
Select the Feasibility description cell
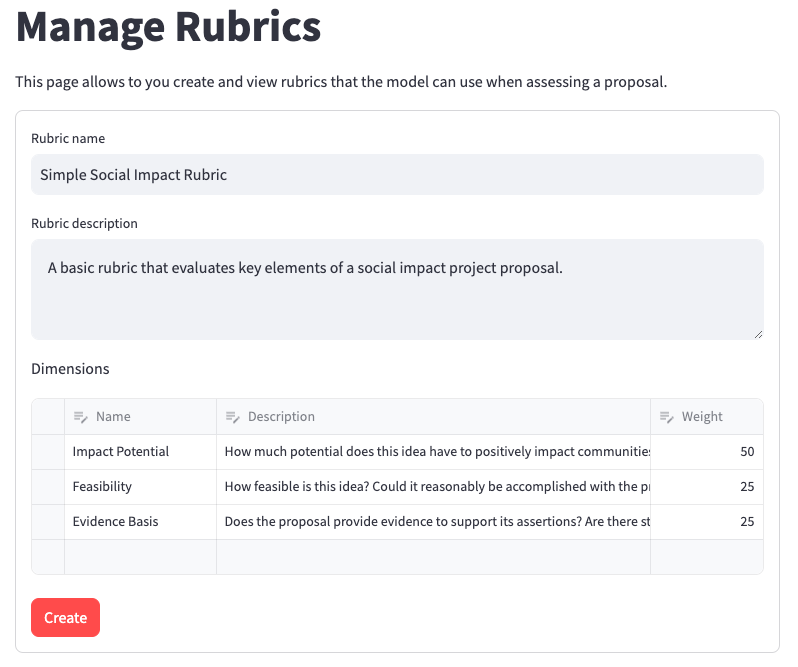coord(433,487)
